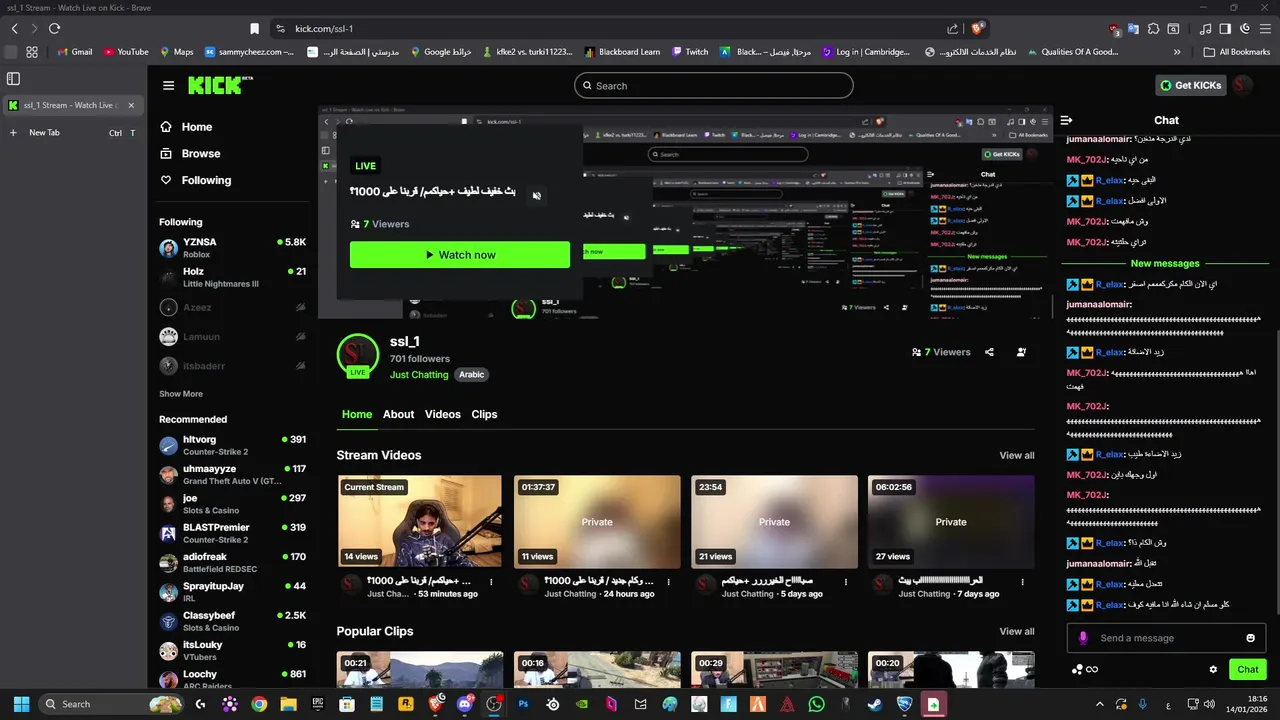Send message with green Chat button

(1248, 670)
